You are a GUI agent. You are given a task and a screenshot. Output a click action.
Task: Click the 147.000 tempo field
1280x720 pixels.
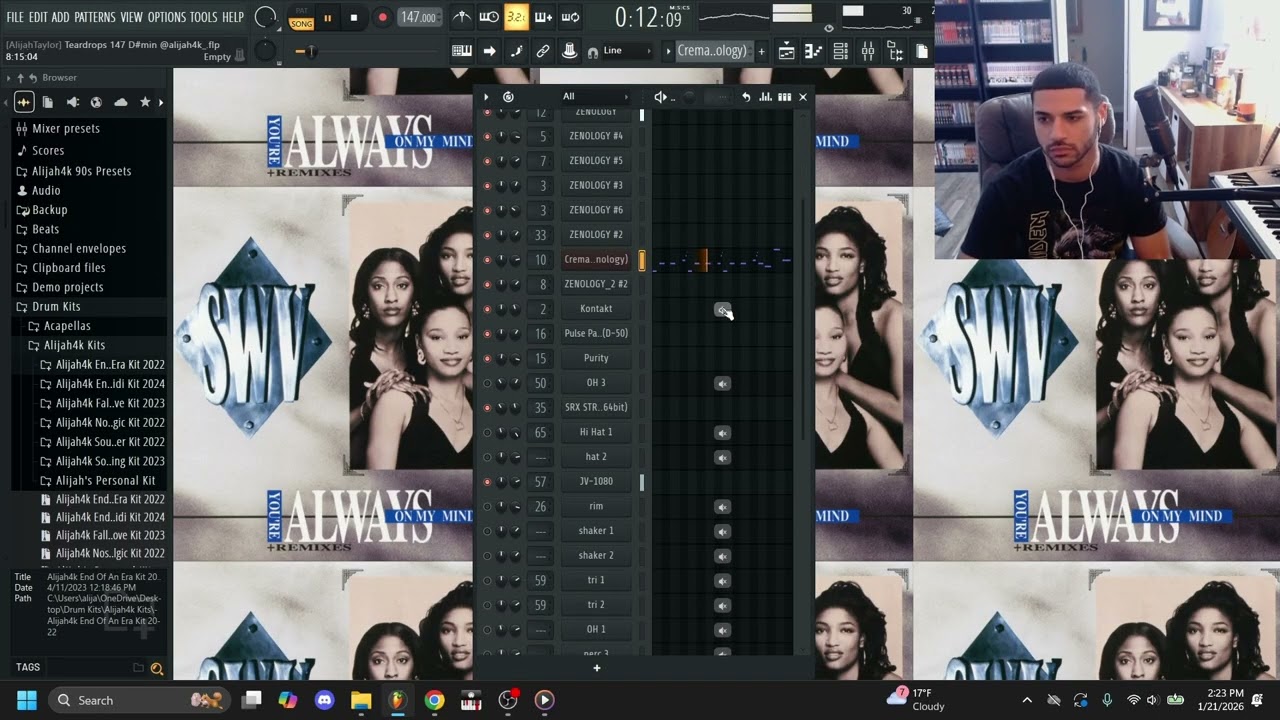click(418, 17)
